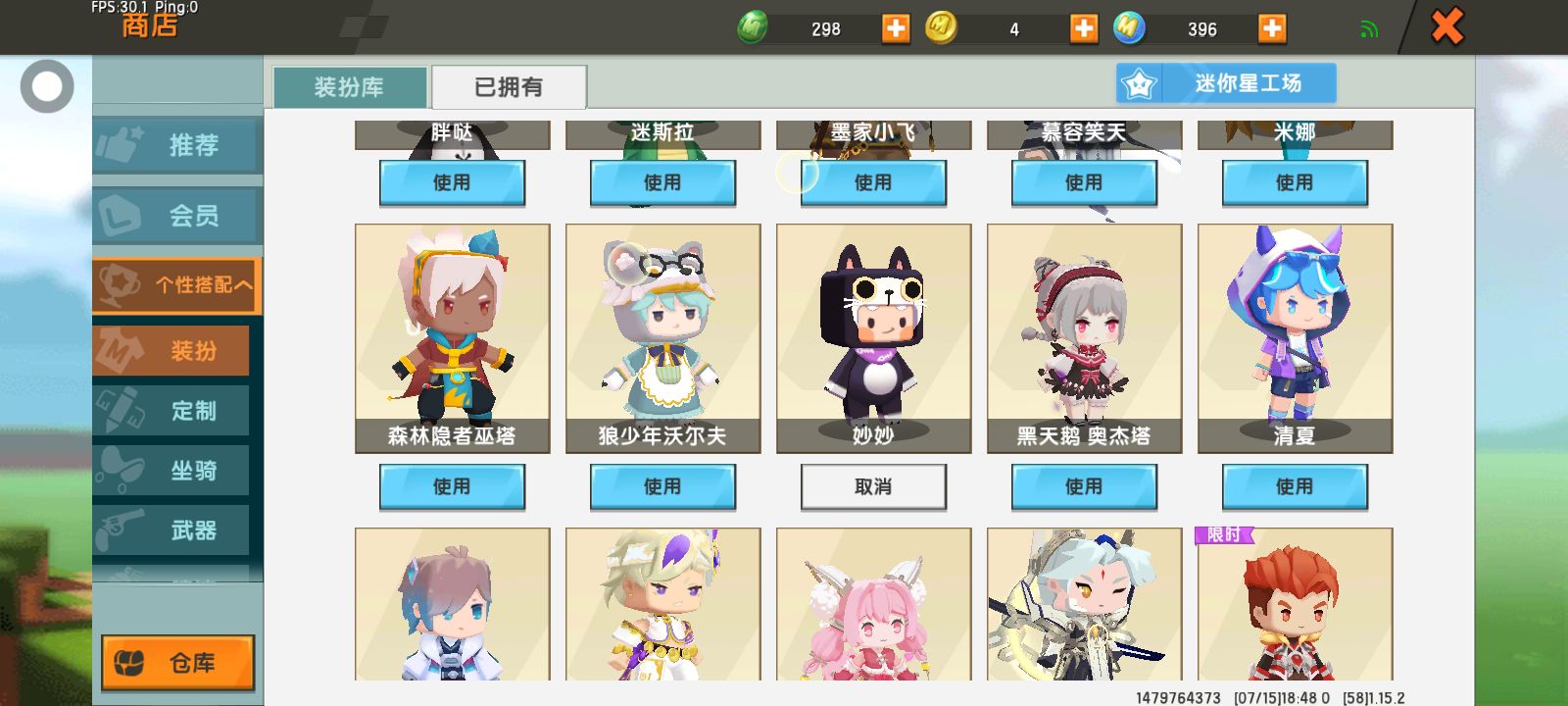Switch to the 装扮库 costume library tab
The height and width of the screenshot is (706, 1568).
pos(350,87)
